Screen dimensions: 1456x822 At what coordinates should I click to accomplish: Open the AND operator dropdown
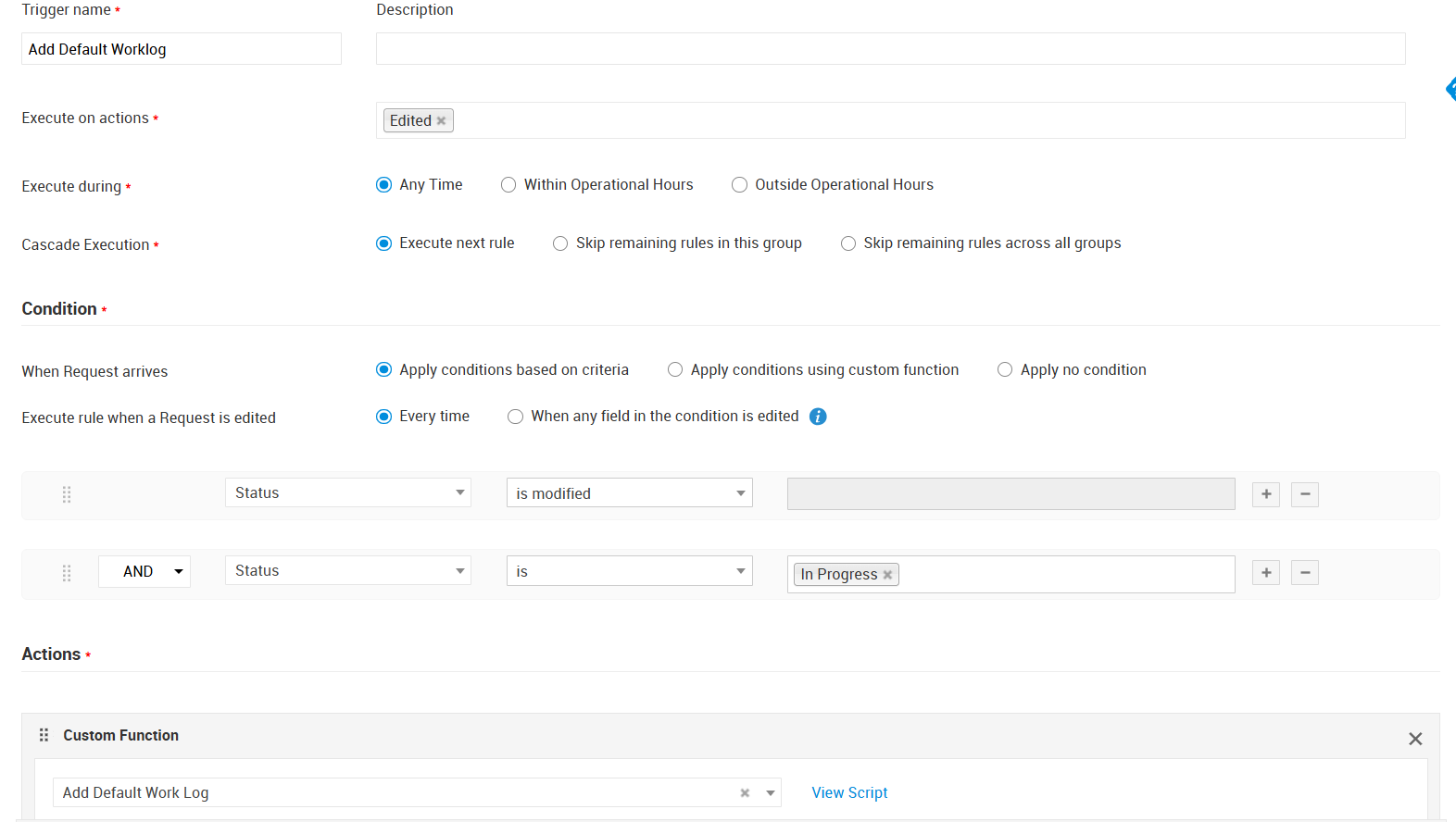(x=144, y=572)
